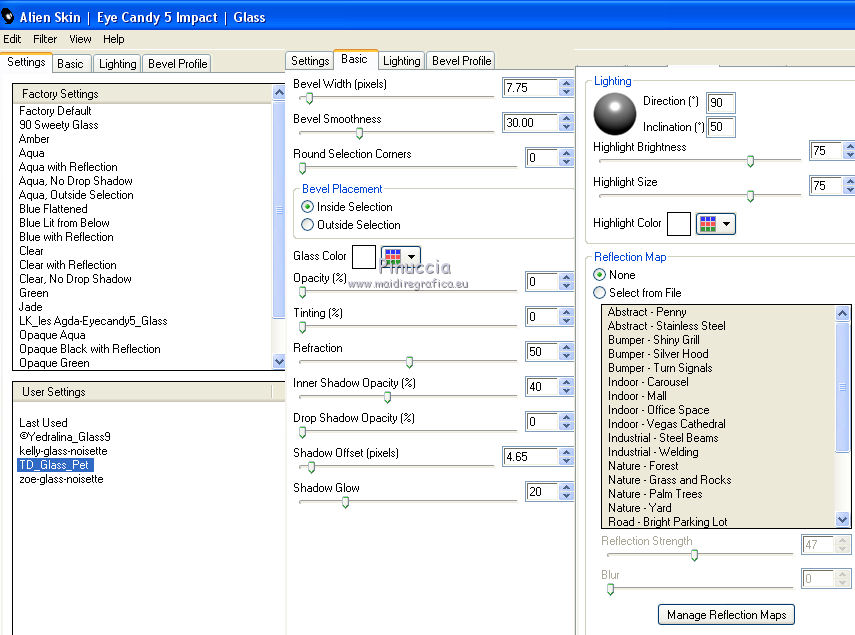This screenshot has height=635, width=855.
Task: Increase Opacity percent with up arrow
Action: 567,277
